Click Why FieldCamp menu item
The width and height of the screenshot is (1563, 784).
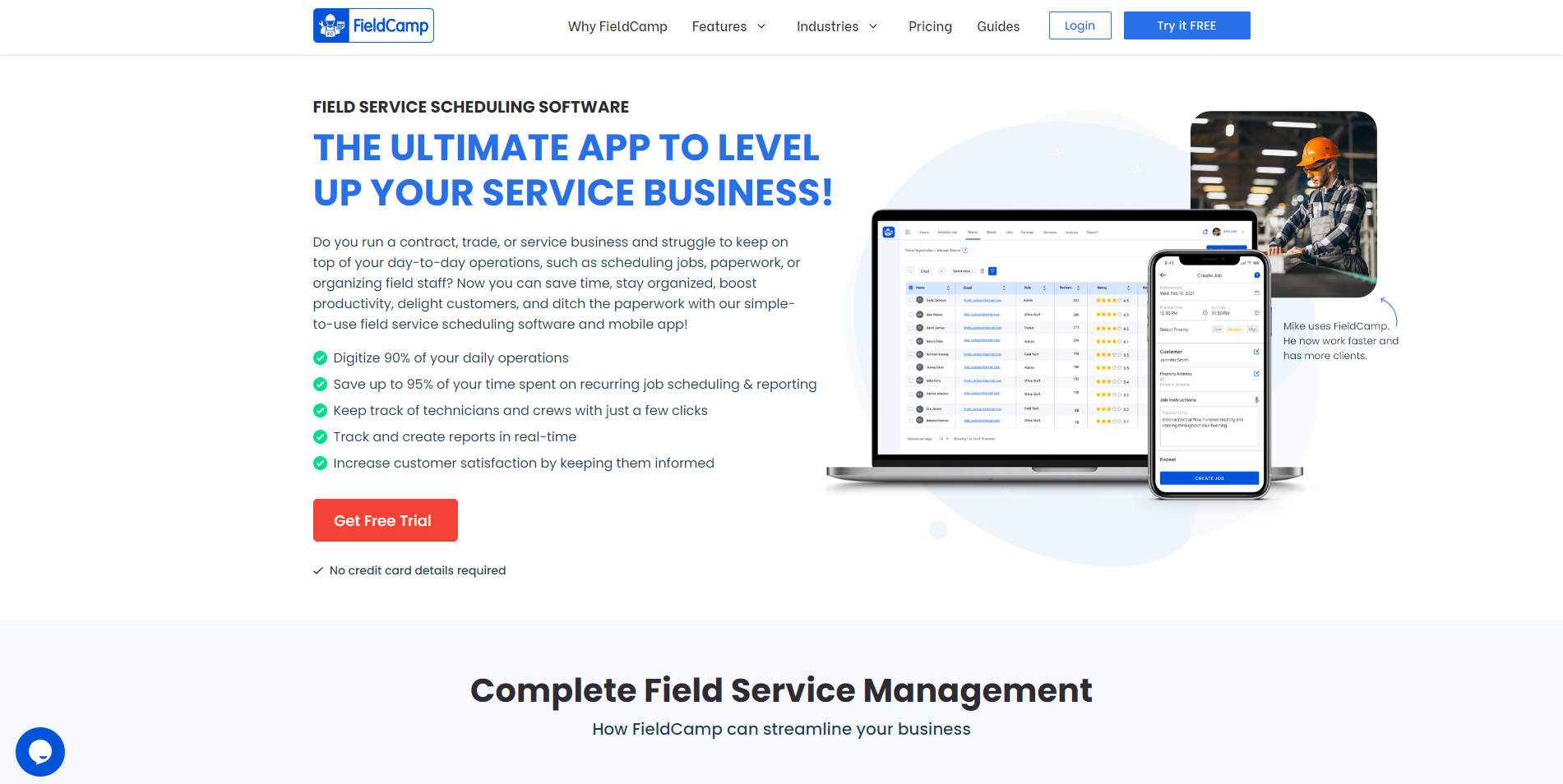click(x=617, y=26)
